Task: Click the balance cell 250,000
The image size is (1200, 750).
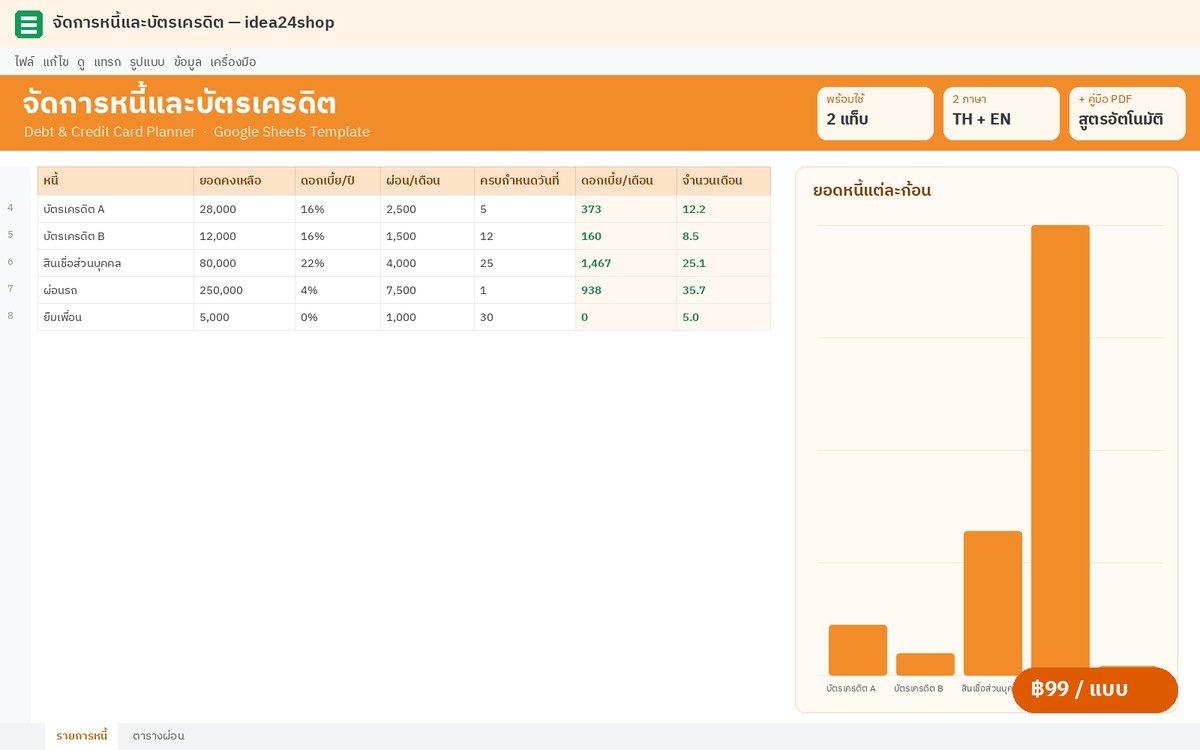Action: (245, 290)
